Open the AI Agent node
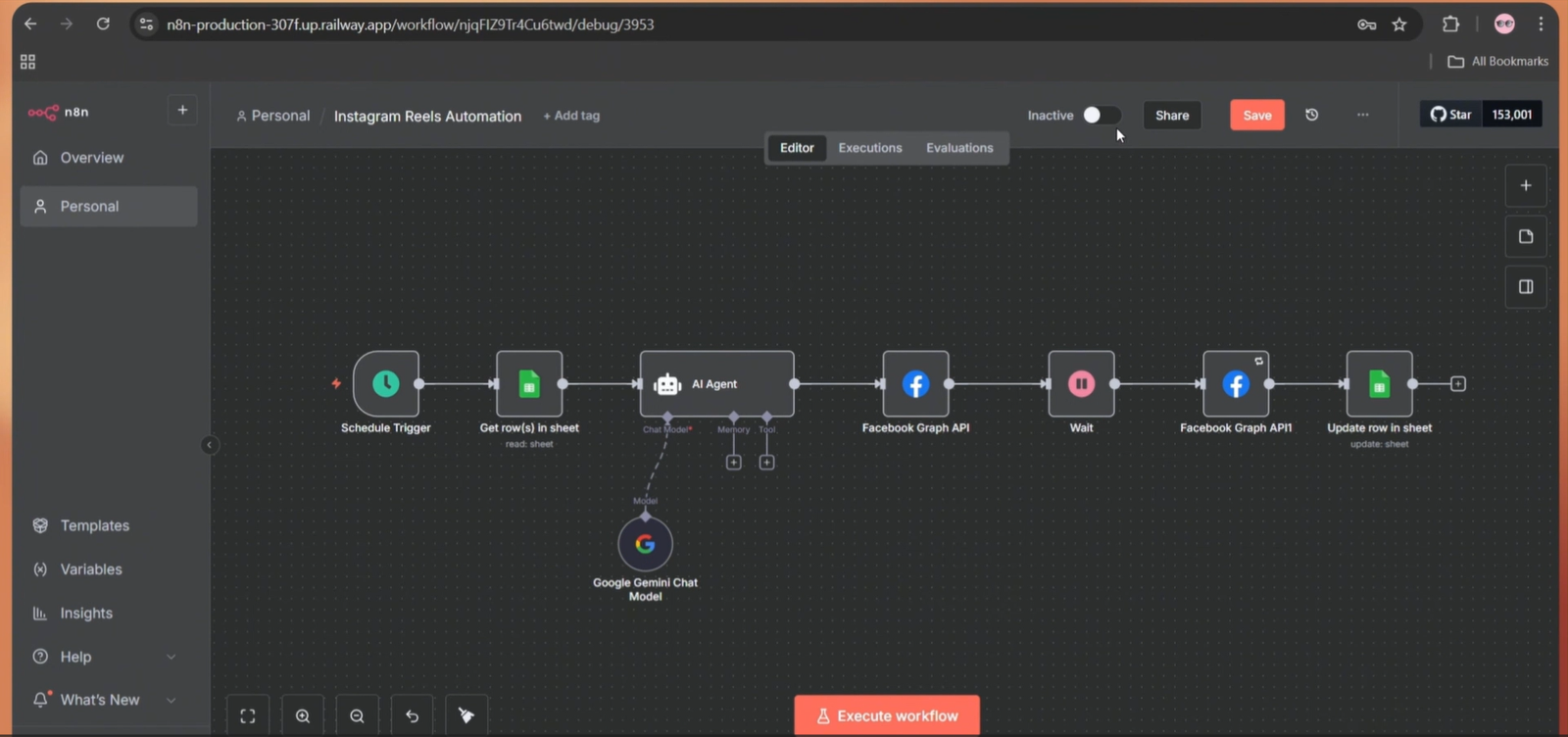The image size is (1568, 737). (716, 383)
